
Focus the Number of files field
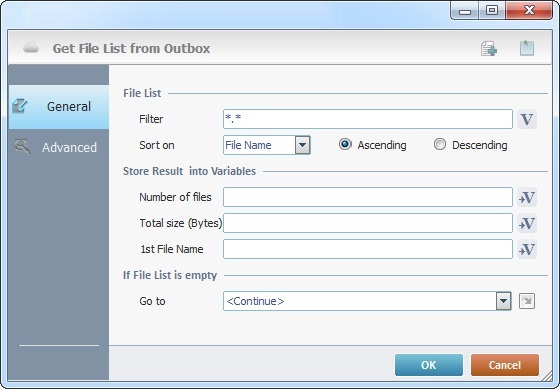[x=368, y=197]
